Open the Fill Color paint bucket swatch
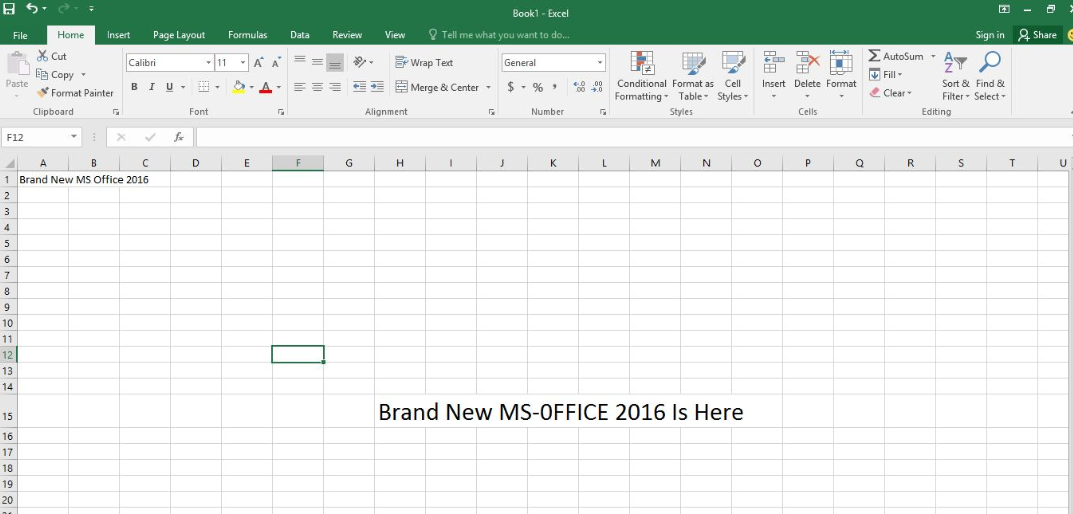Viewport: 1073px width, 514px height. [x=238, y=87]
